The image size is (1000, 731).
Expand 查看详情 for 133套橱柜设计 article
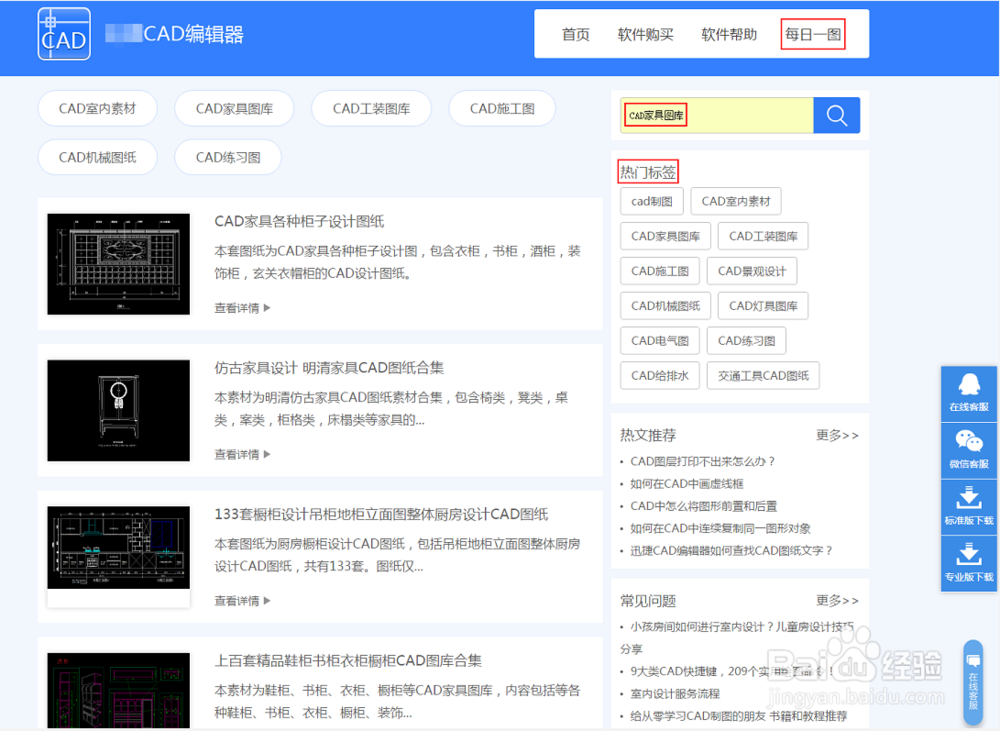pyautogui.click(x=242, y=601)
